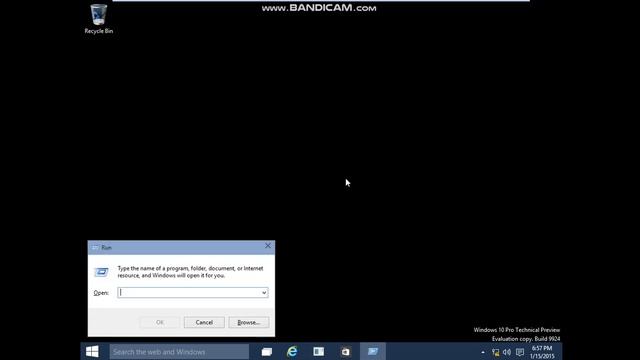The width and height of the screenshot is (640, 360).
Task: Select the Run app taskbar button
Action: point(373,351)
